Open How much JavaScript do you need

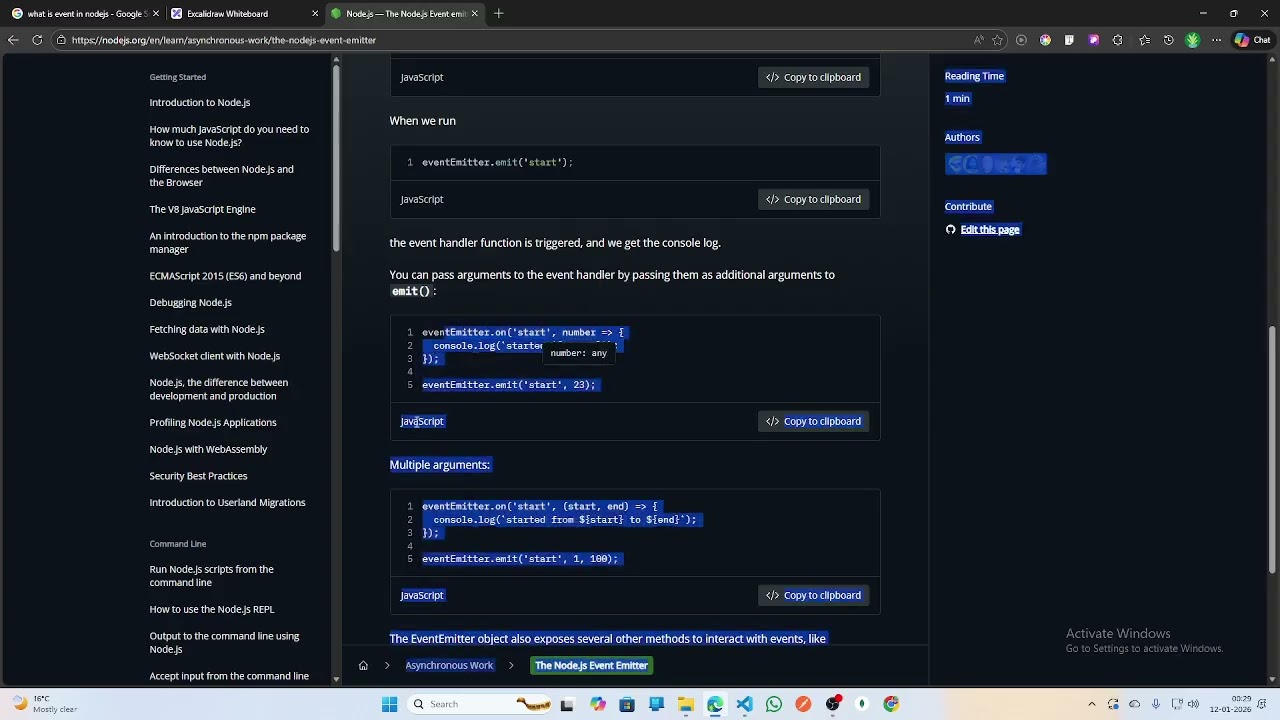click(x=229, y=136)
